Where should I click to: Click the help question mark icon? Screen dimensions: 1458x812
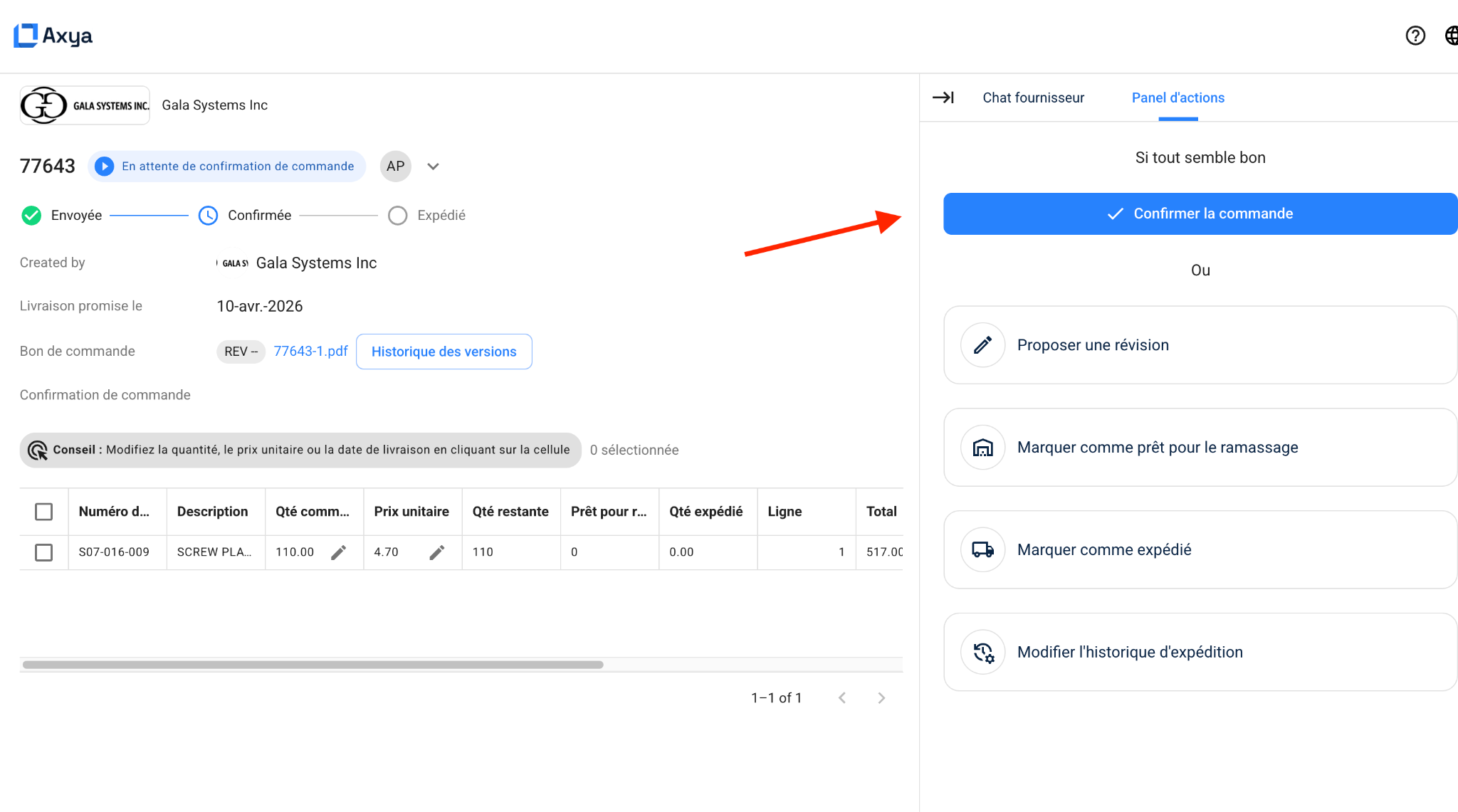point(1415,35)
